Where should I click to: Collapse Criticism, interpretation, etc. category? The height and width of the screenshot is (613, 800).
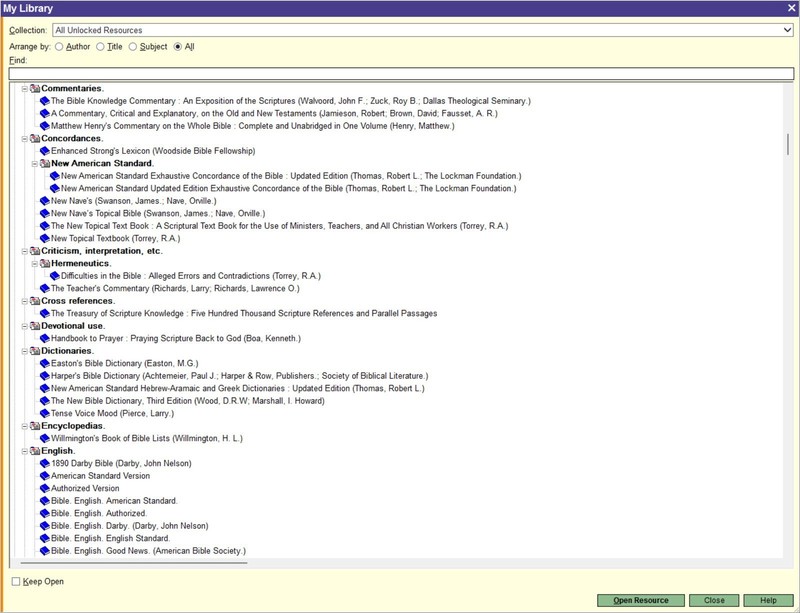24,251
